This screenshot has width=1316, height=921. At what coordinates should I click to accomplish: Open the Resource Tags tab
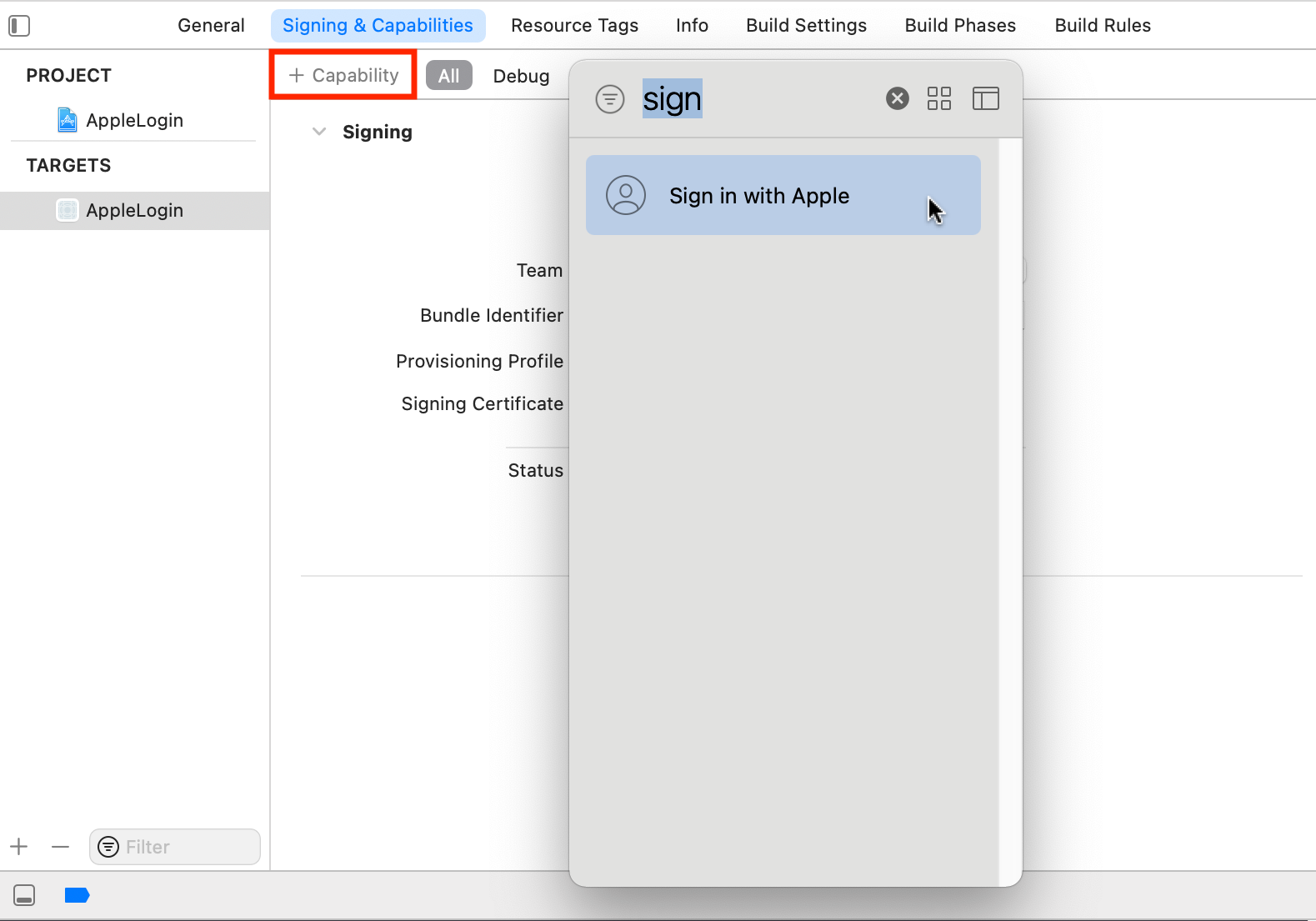(574, 26)
